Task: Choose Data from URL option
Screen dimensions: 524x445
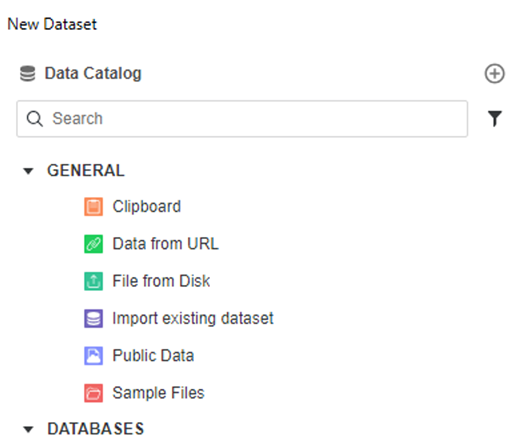Action: coord(165,244)
